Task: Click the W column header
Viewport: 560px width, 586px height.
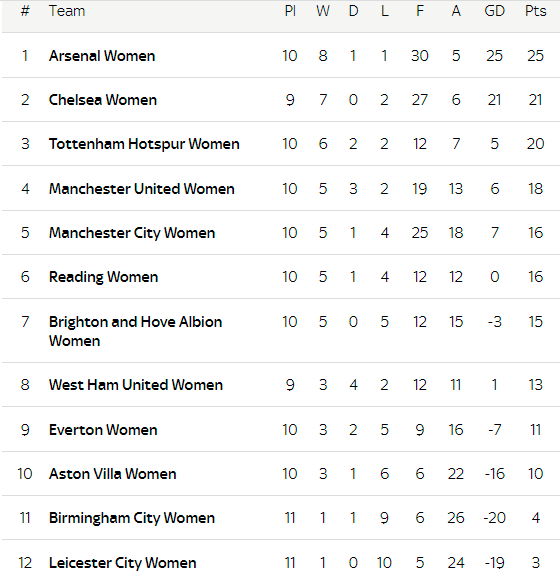Action: point(323,11)
